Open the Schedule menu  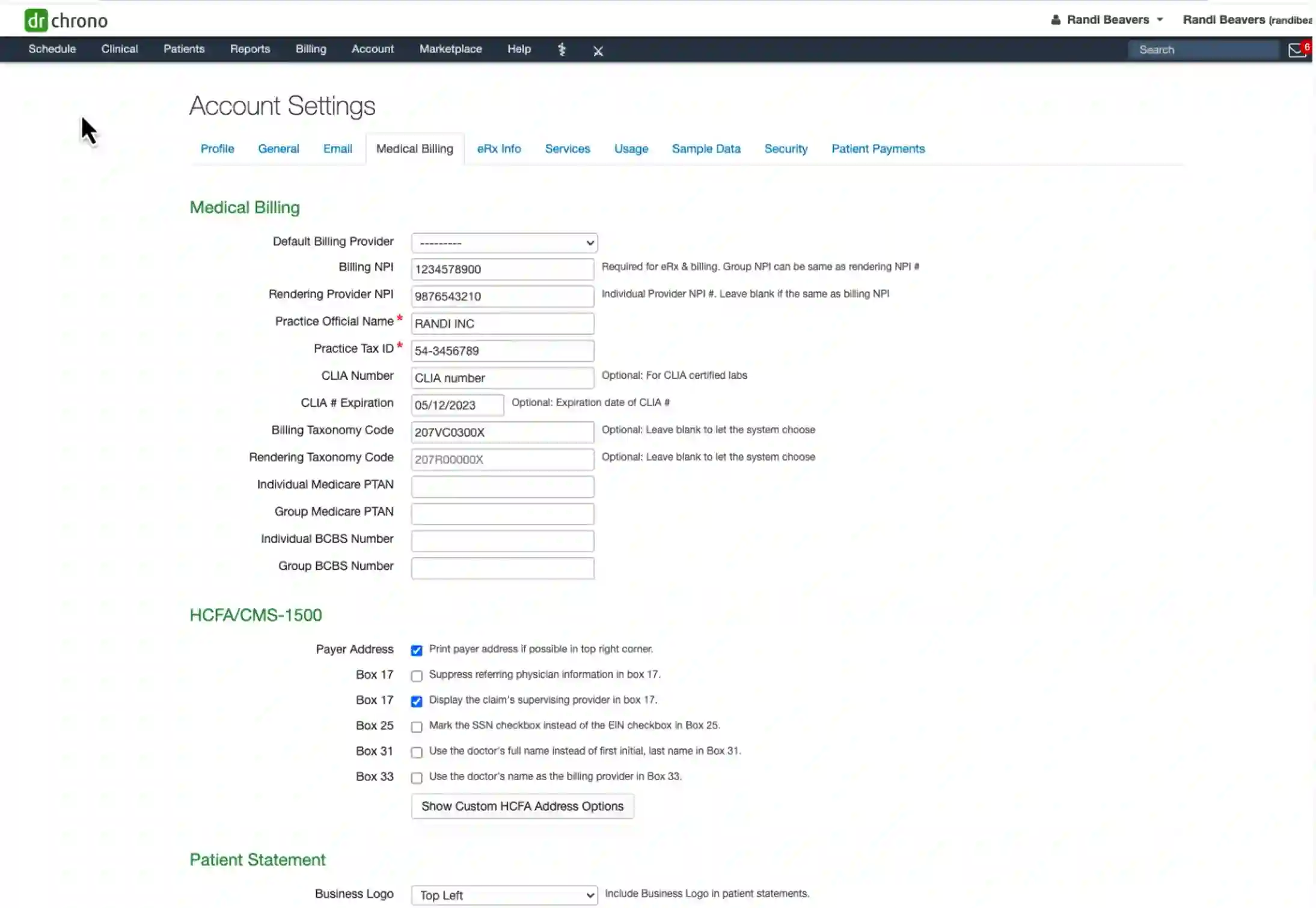(x=52, y=49)
